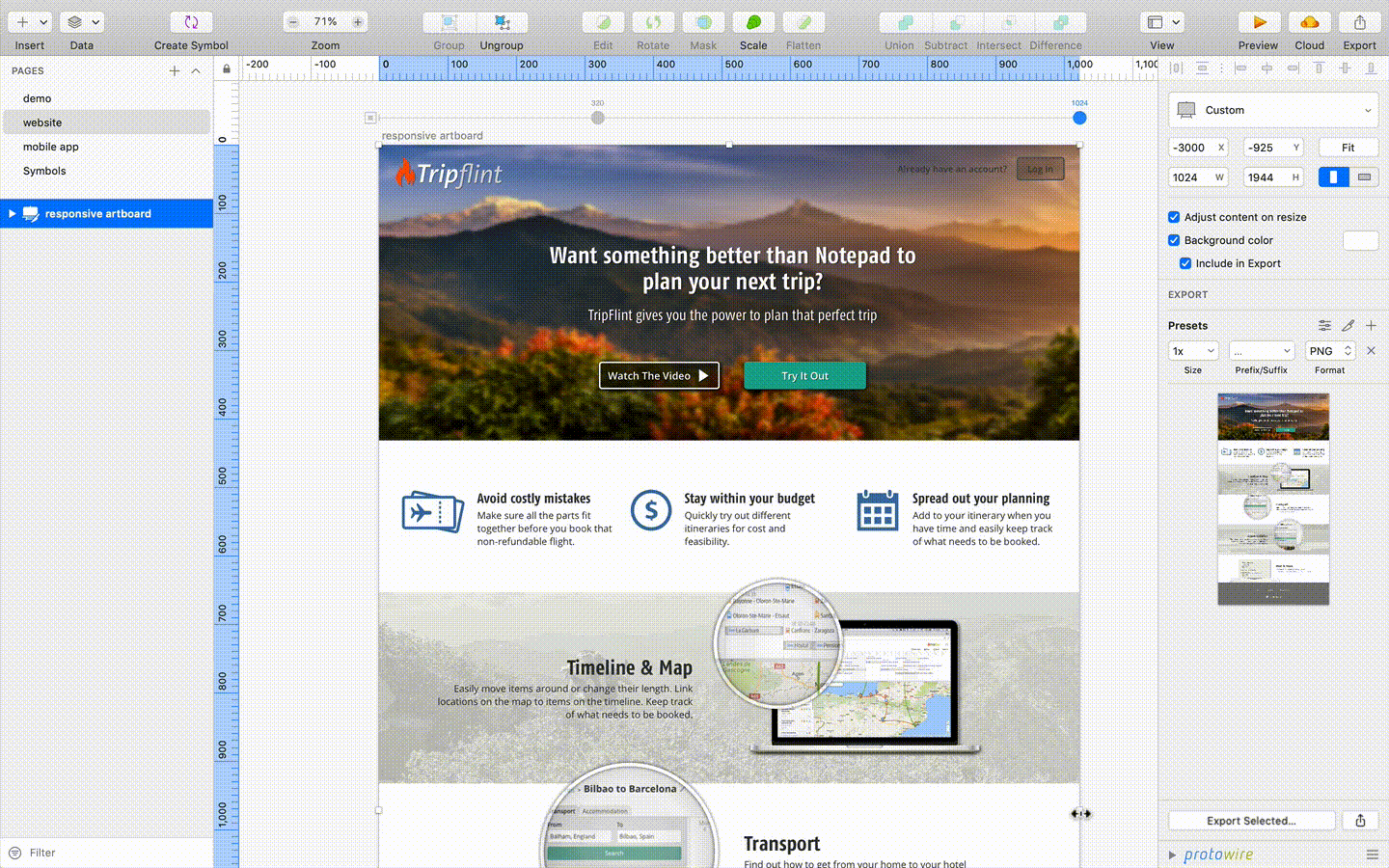The height and width of the screenshot is (868, 1389).
Task: Change the PNG format selector
Action: coord(1330,351)
